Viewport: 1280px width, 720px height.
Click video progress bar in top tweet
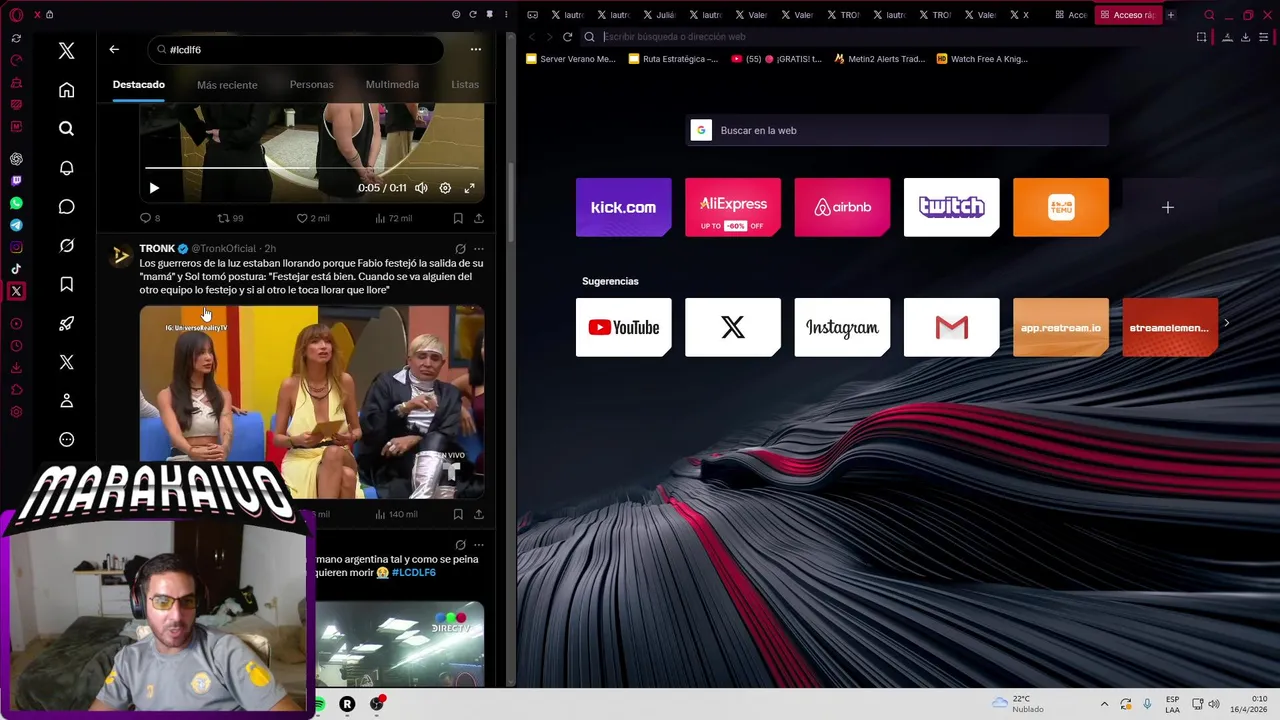tap(311, 168)
